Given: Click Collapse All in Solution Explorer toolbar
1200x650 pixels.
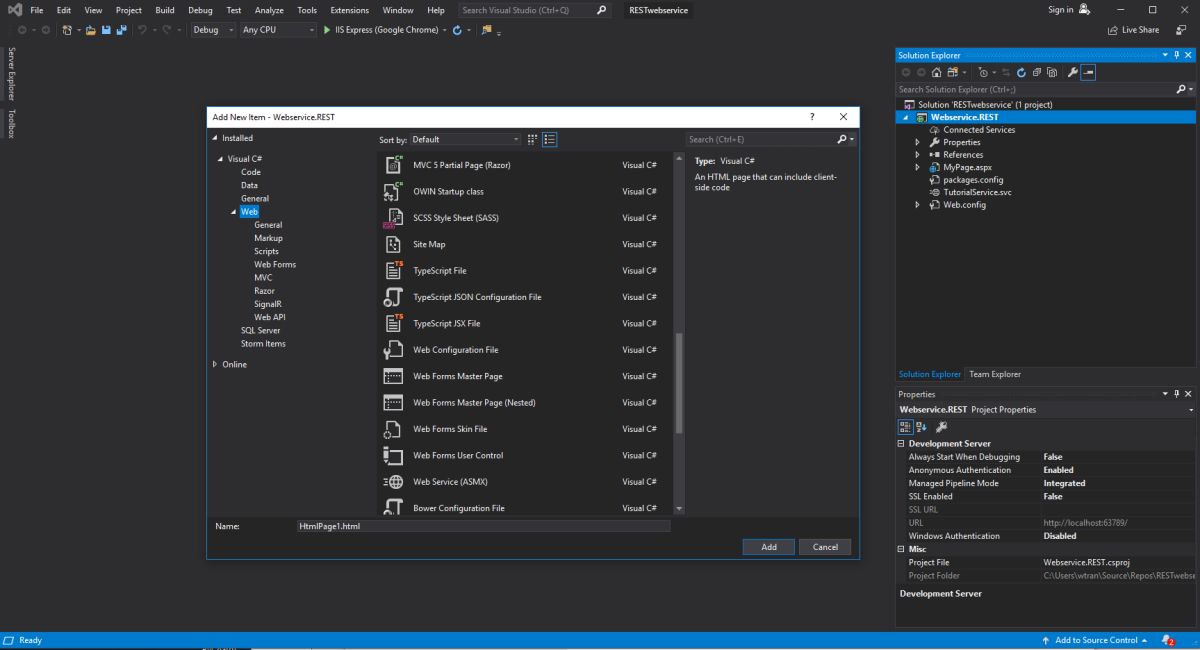Looking at the screenshot, I should [1037, 72].
